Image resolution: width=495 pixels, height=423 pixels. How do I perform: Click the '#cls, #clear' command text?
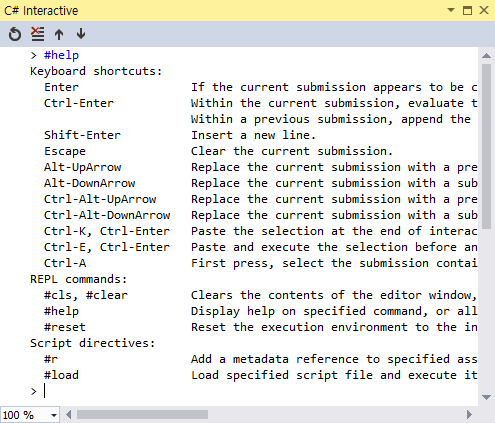click(86, 295)
